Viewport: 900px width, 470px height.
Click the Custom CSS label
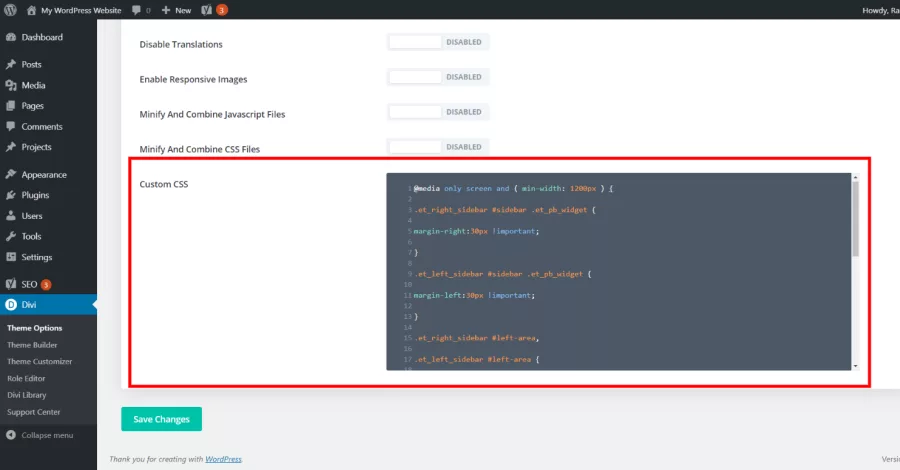[x=164, y=184]
